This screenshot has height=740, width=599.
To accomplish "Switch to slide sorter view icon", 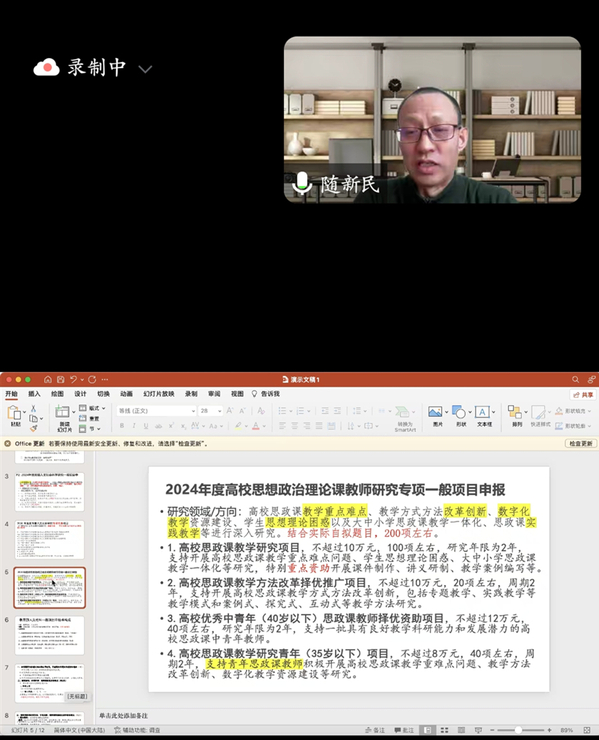I will pos(444,730).
